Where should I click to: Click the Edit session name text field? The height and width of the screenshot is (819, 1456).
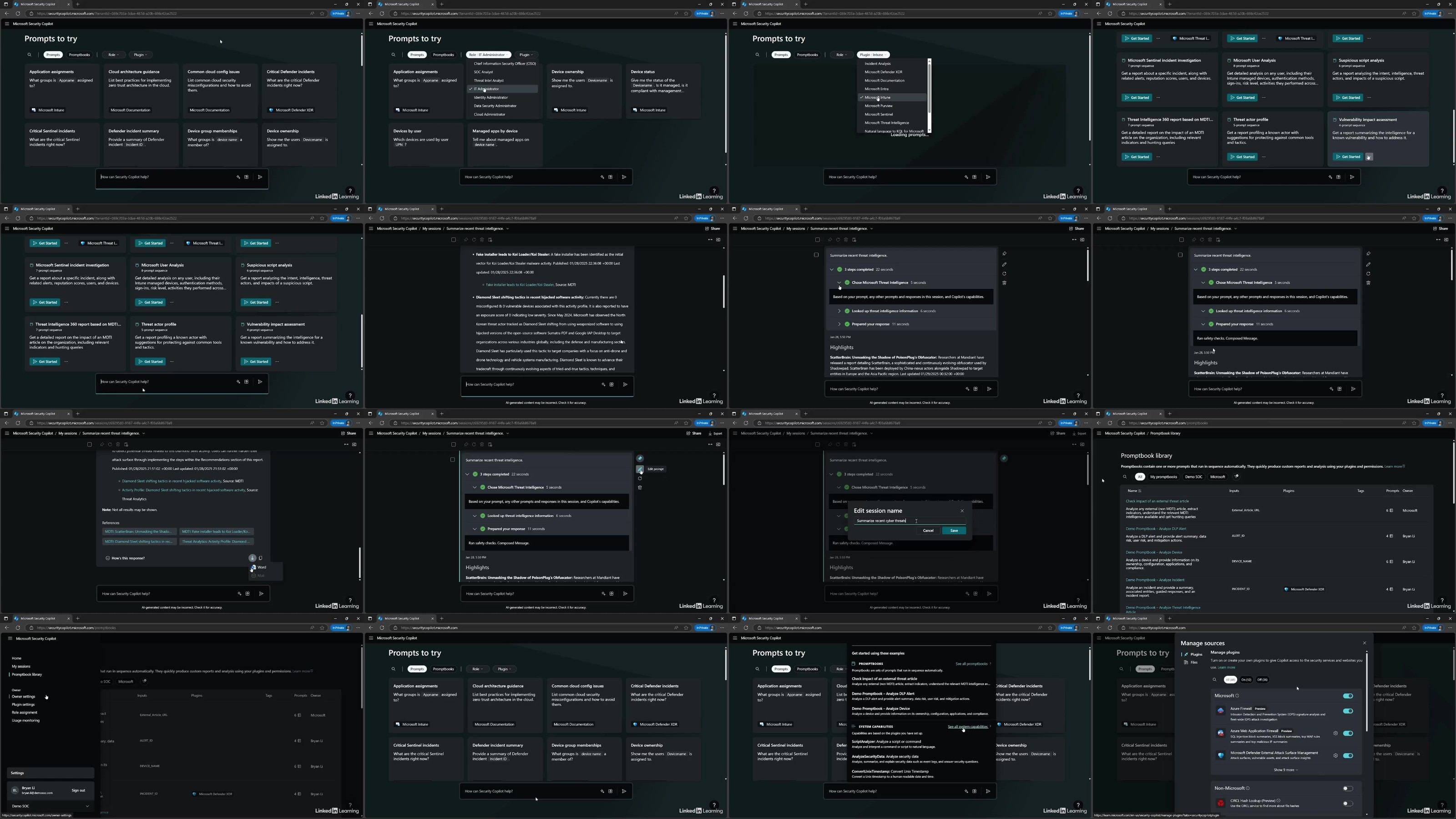pos(910,521)
